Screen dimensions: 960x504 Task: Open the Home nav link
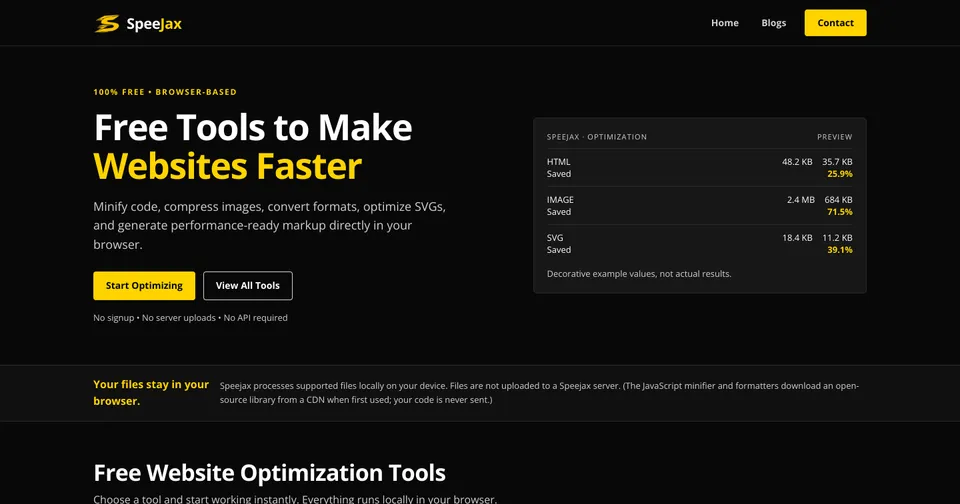725,23
